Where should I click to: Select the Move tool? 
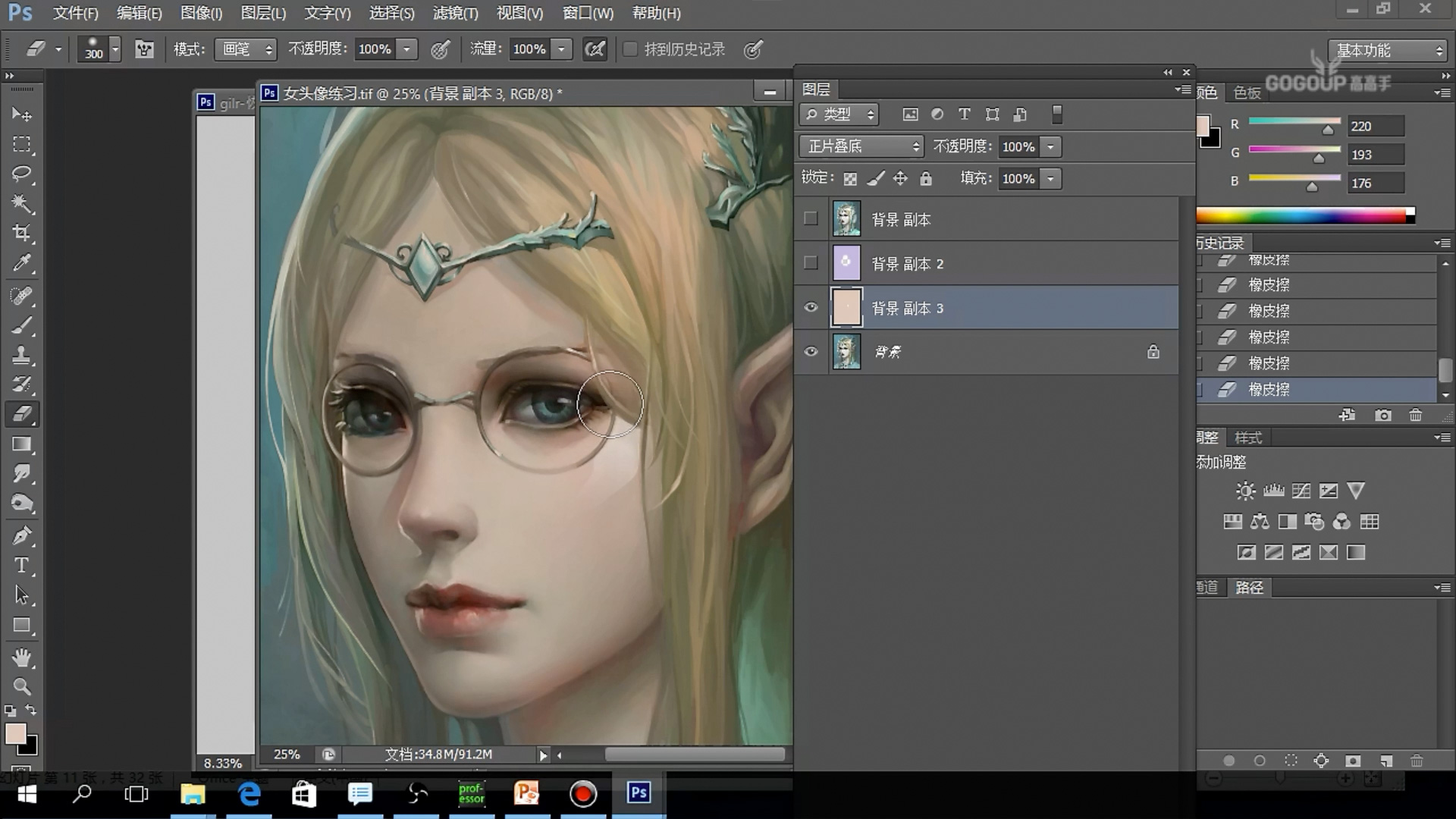pyautogui.click(x=21, y=114)
